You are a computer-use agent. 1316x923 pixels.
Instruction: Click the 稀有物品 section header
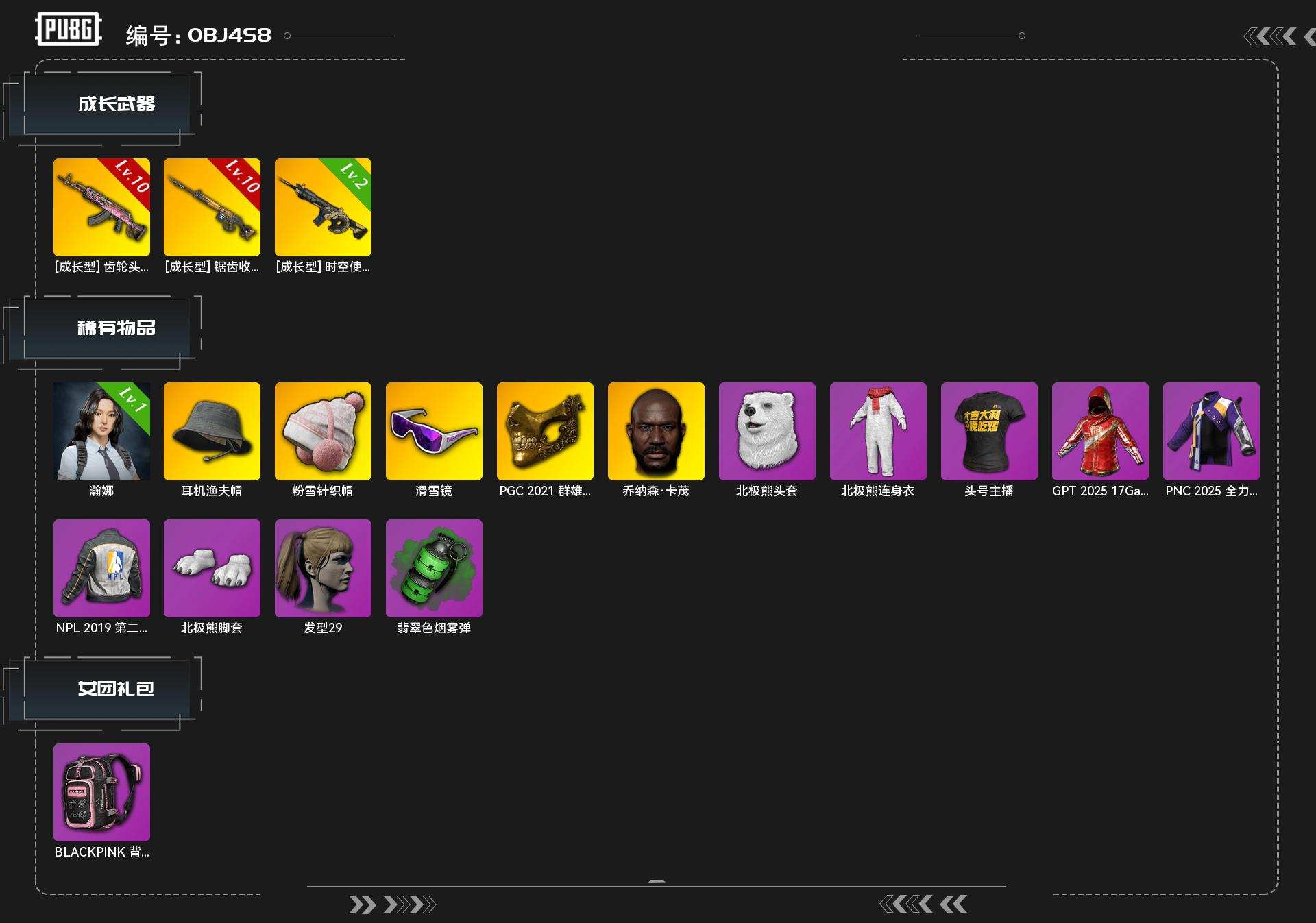(116, 328)
